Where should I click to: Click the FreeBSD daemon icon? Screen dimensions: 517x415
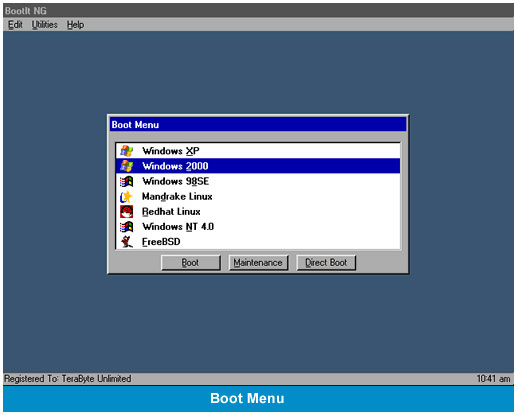pos(127,242)
